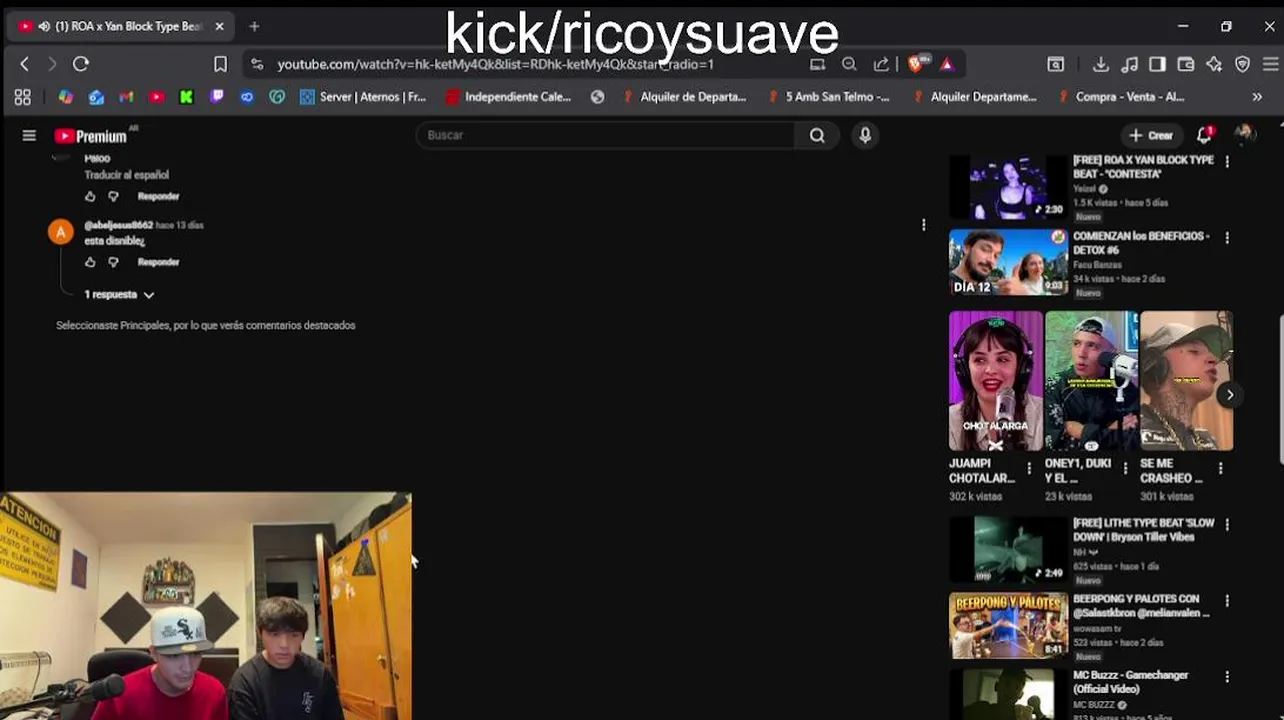Click the cast/screen icon in address bar
The image size is (1284, 720).
[x=817, y=64]
